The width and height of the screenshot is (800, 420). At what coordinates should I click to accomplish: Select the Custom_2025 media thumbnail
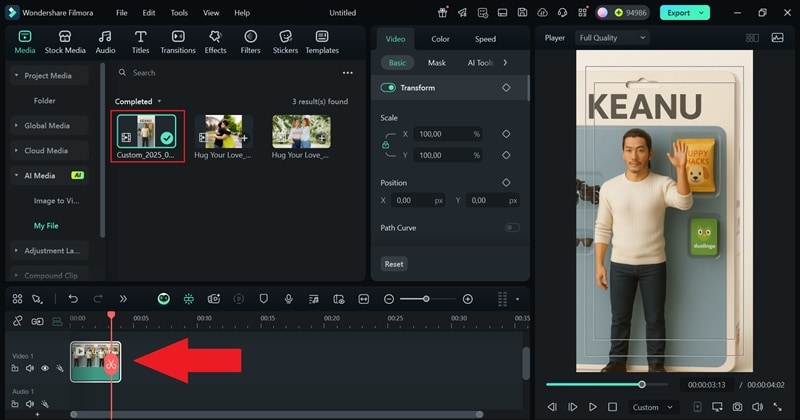(146, 131)
